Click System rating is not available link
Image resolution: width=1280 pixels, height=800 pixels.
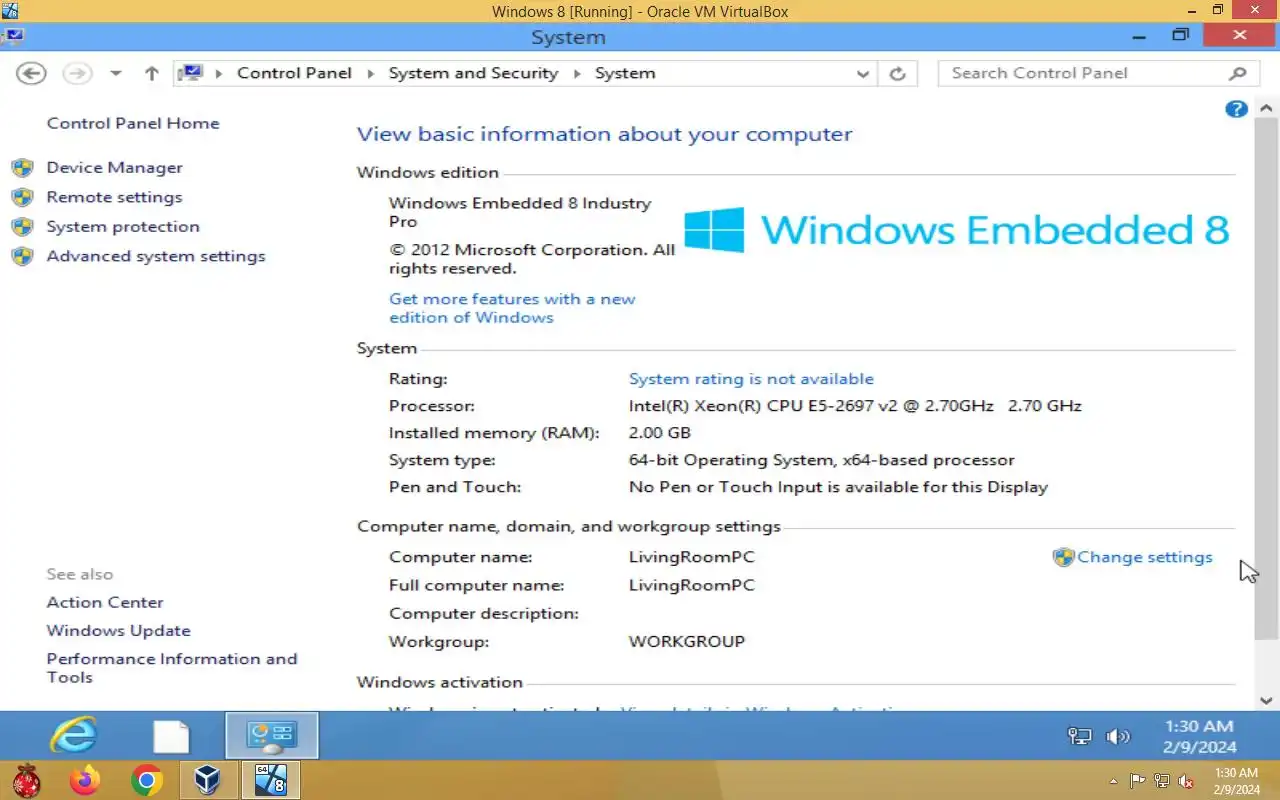pos(751,379)
